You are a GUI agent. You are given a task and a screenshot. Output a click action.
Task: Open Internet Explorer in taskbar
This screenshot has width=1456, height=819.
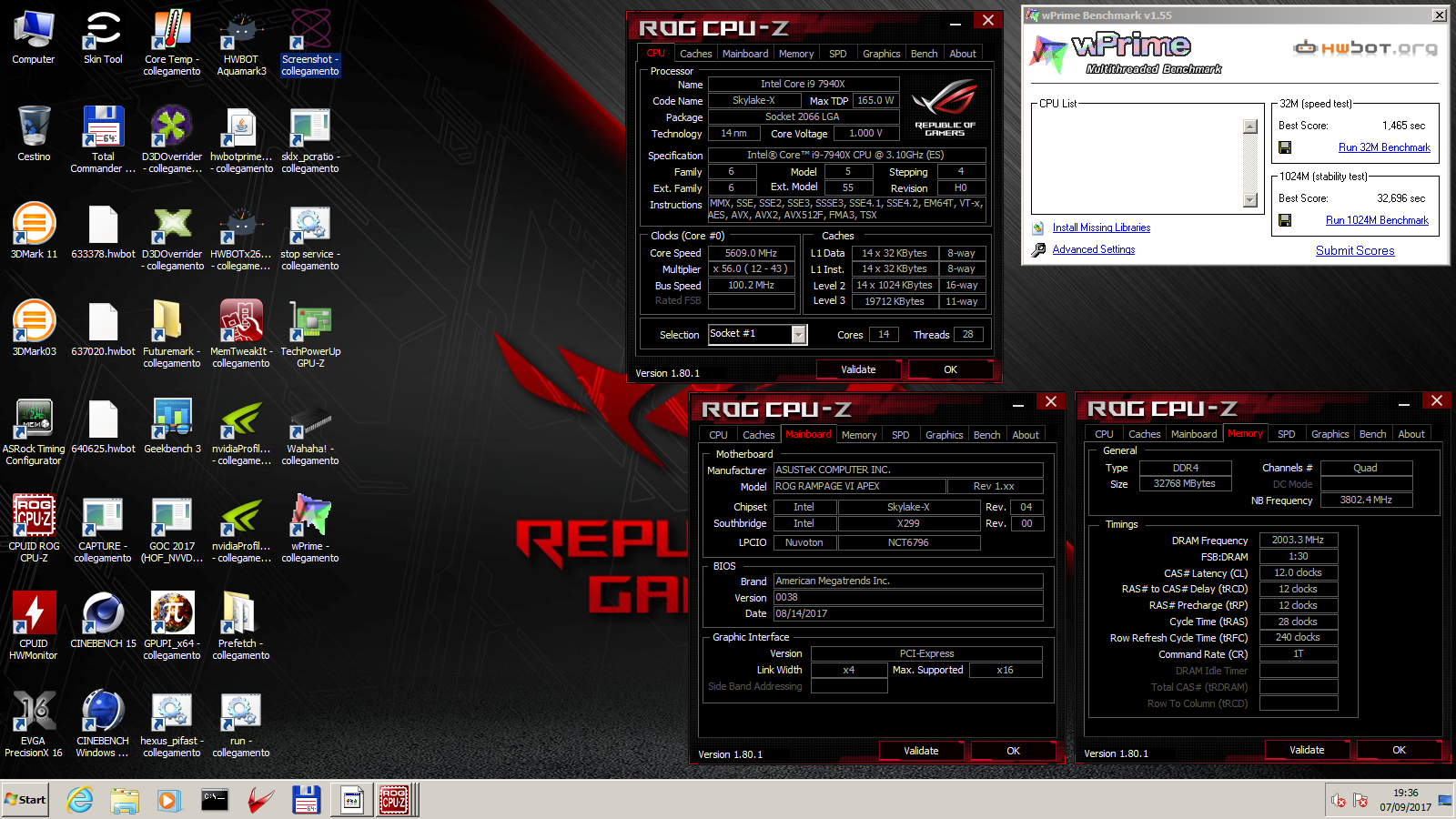pos(80,800)
